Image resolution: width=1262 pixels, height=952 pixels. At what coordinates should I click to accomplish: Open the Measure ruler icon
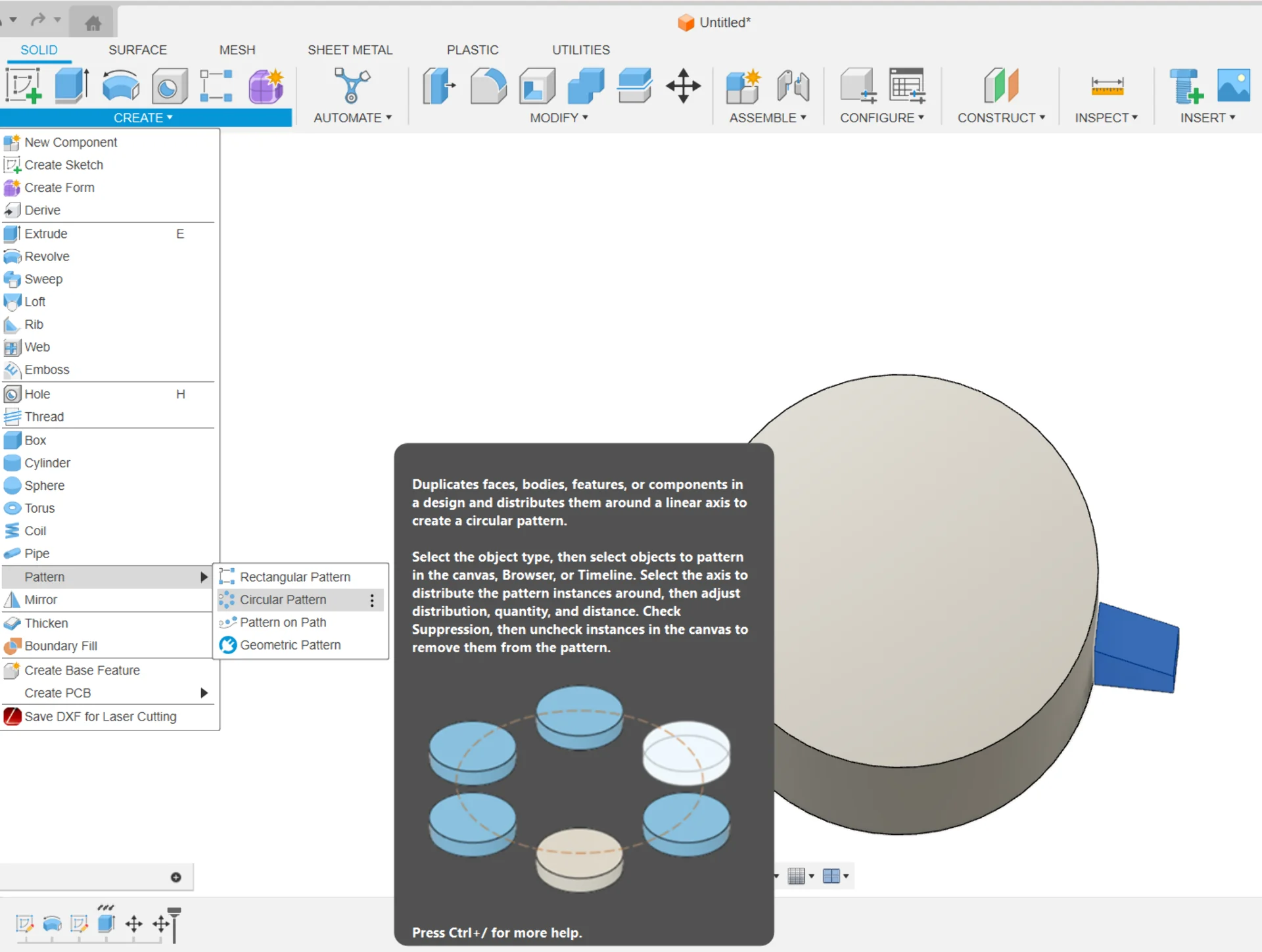1107,86
